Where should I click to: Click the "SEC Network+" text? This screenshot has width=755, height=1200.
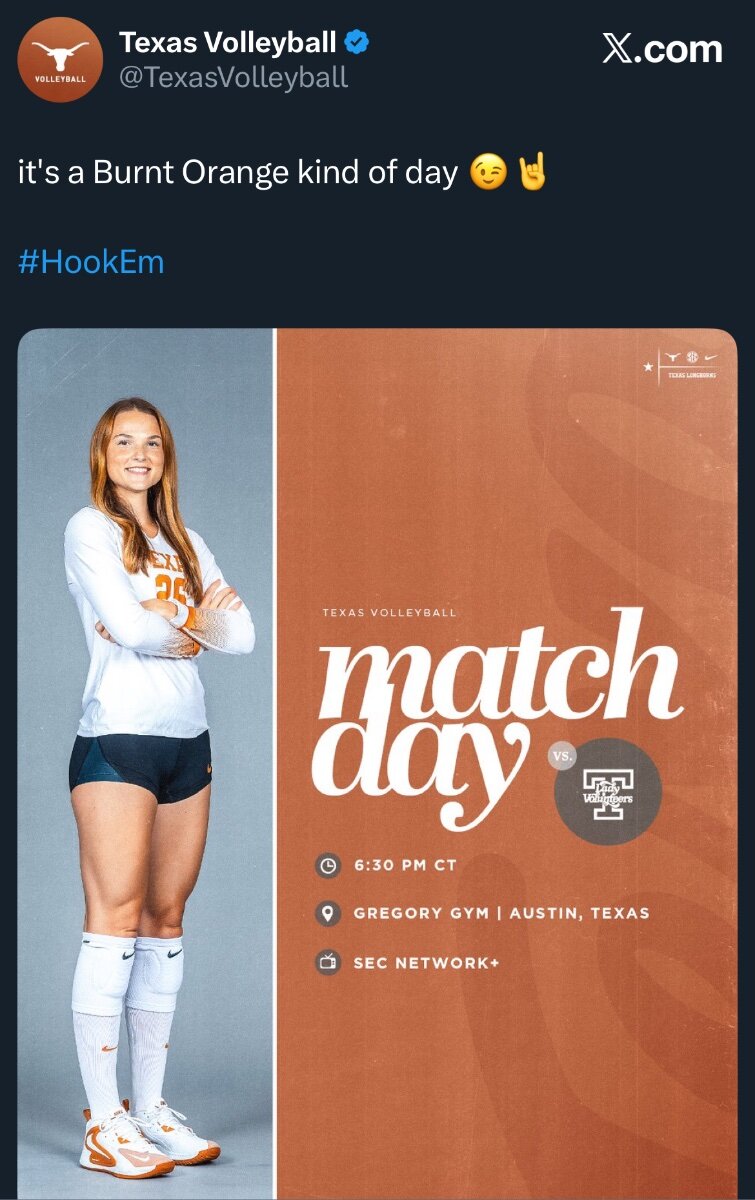point(426,963)
